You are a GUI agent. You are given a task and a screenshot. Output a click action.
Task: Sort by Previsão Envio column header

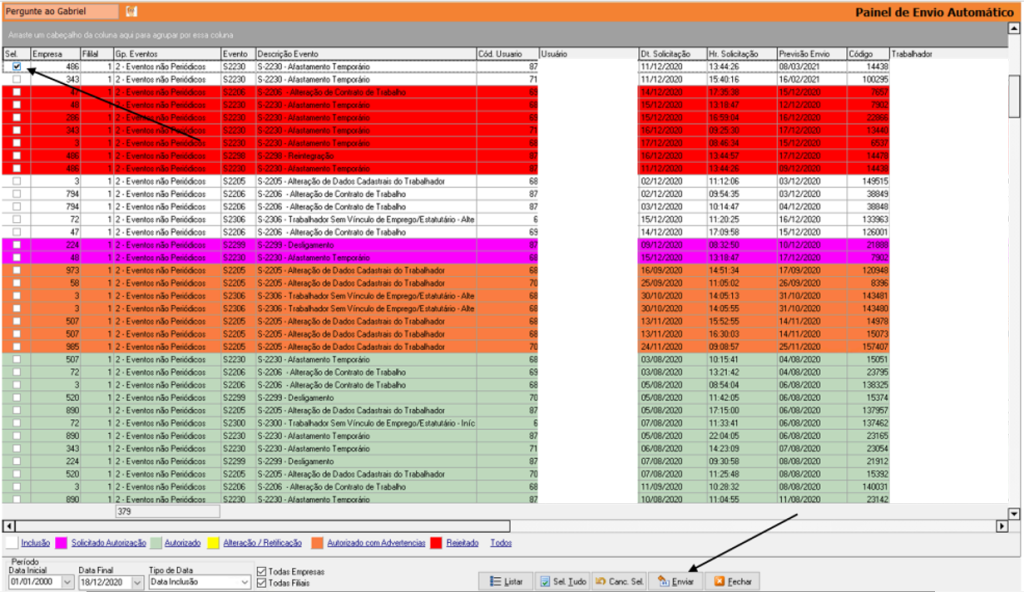(812, 54)
